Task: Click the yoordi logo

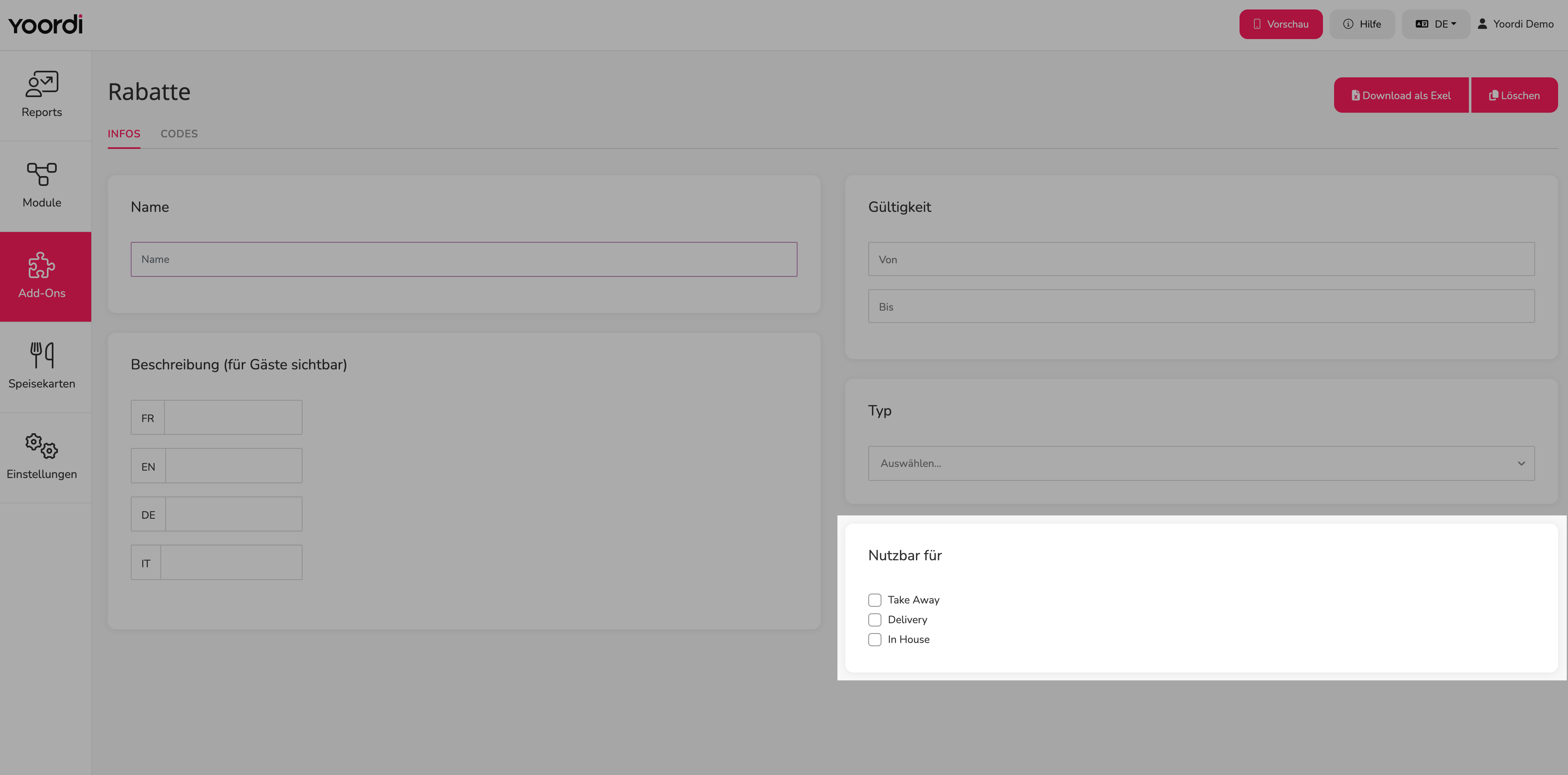Action: point(45,24)
